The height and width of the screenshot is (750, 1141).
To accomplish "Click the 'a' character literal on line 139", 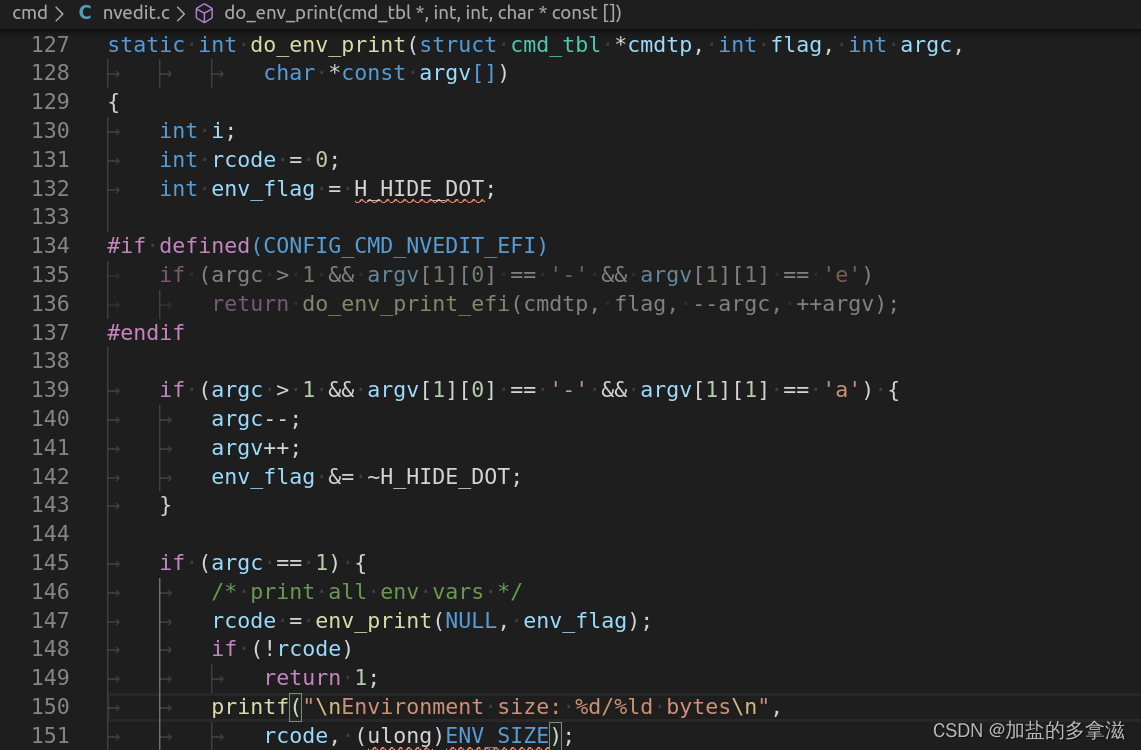I will pyautogui.click(x=842, y=390).
